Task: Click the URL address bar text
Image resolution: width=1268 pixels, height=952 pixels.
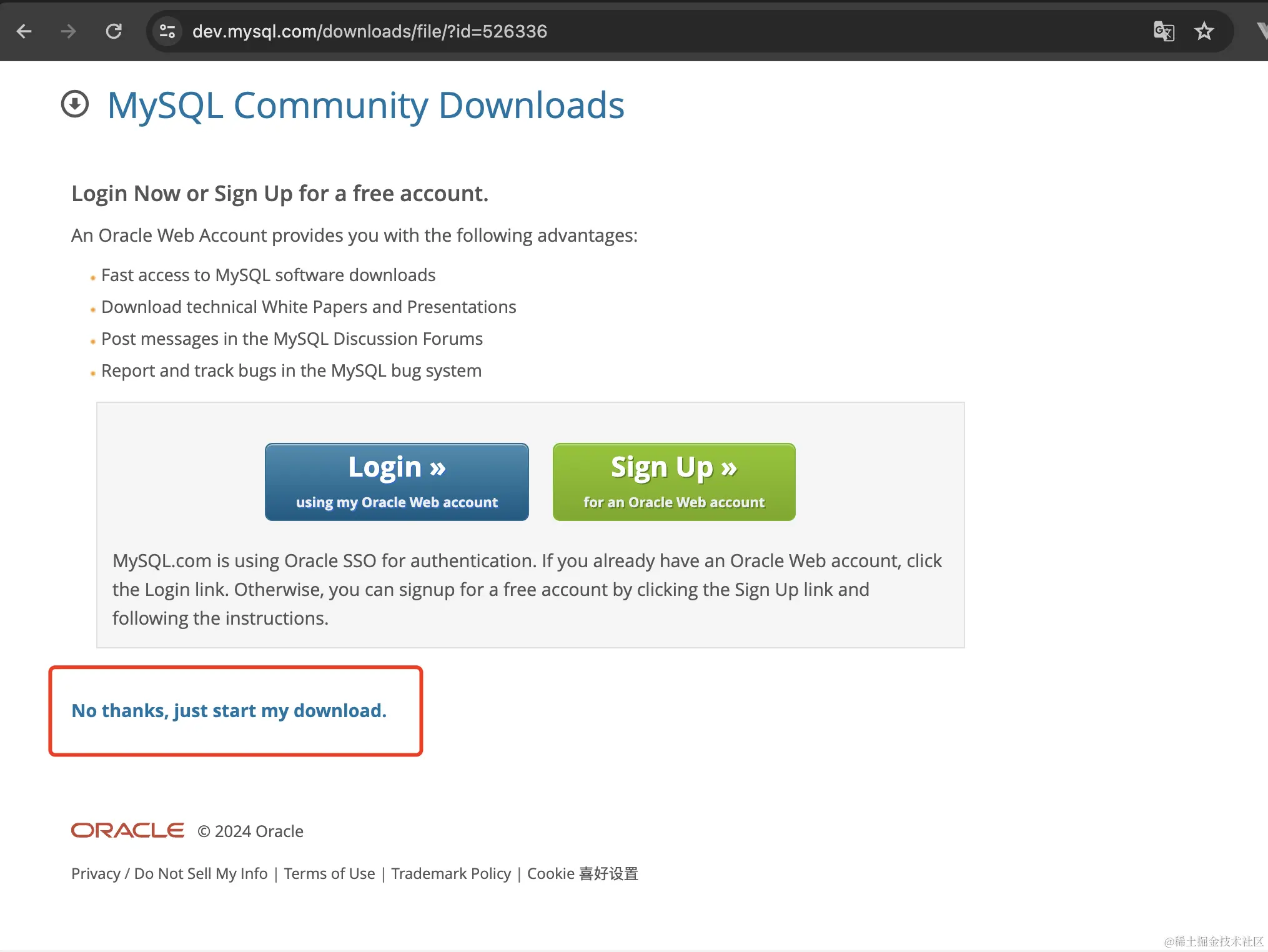Action: [369, 31]
